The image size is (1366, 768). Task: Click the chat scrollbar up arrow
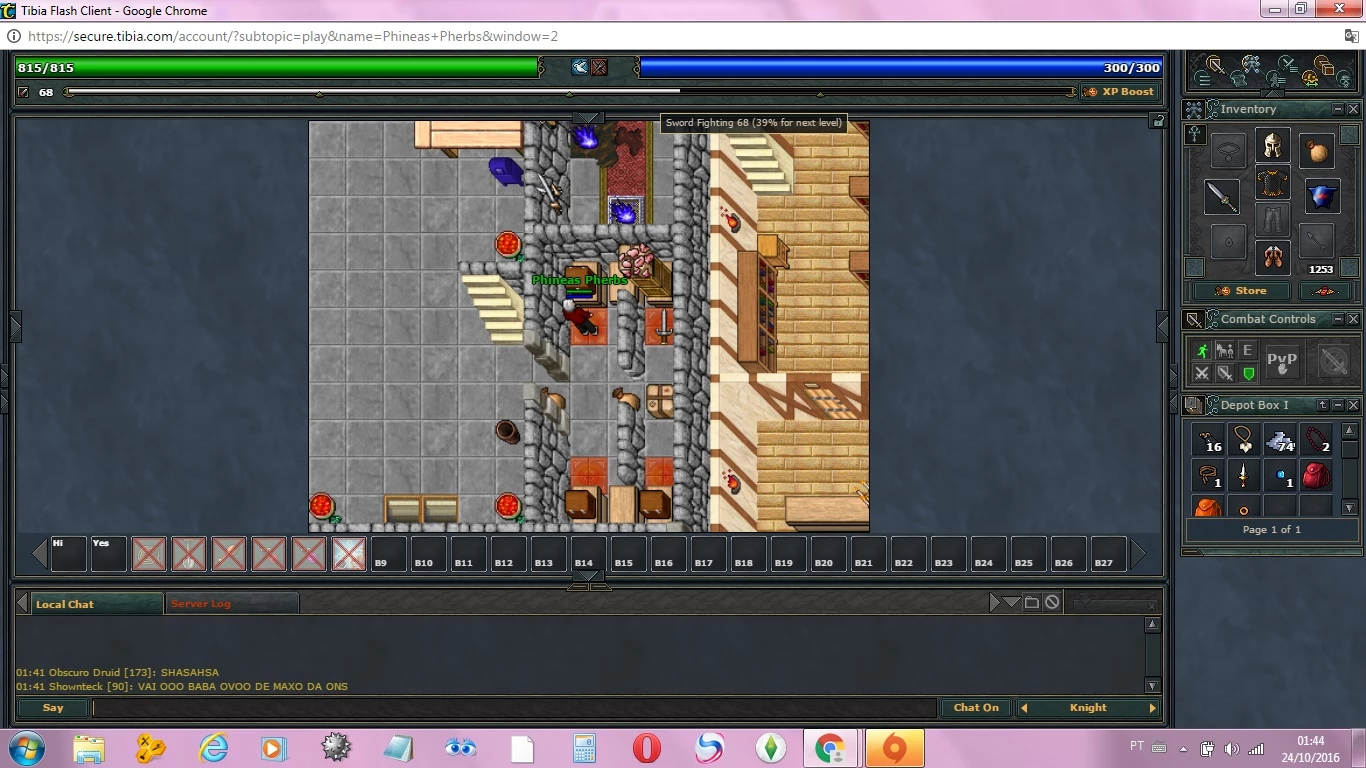tap(1152, 625)
